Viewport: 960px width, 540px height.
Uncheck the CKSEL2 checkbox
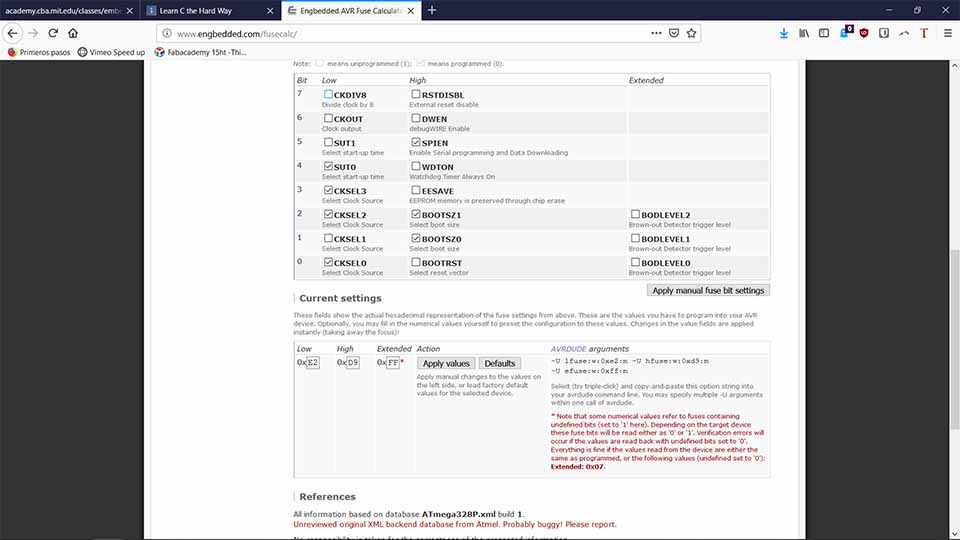click(328, 214)
